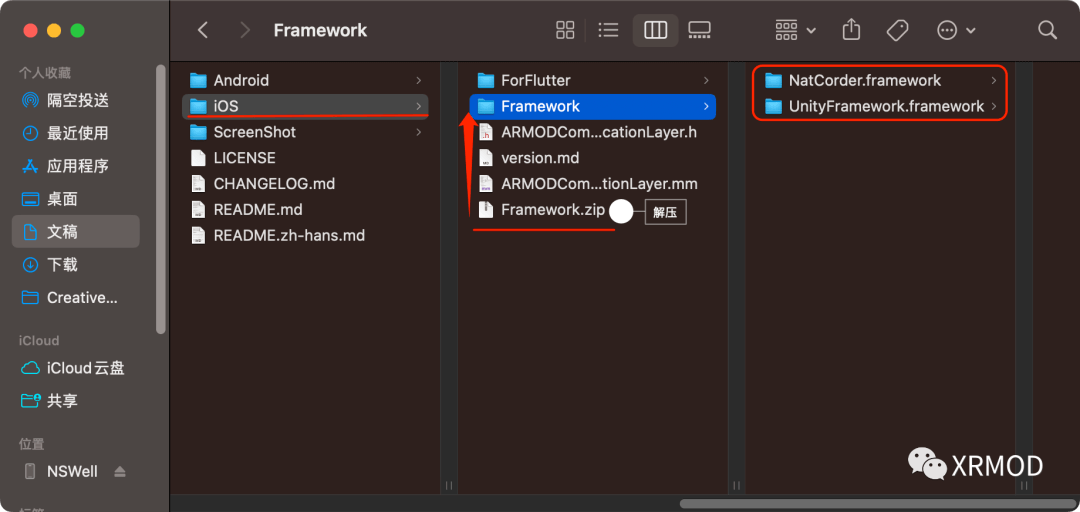Image resolution: width=1080 pixels, height=512 pixels.
Task: Select 文稿 in sidebar
Action: tap(76, 232)
